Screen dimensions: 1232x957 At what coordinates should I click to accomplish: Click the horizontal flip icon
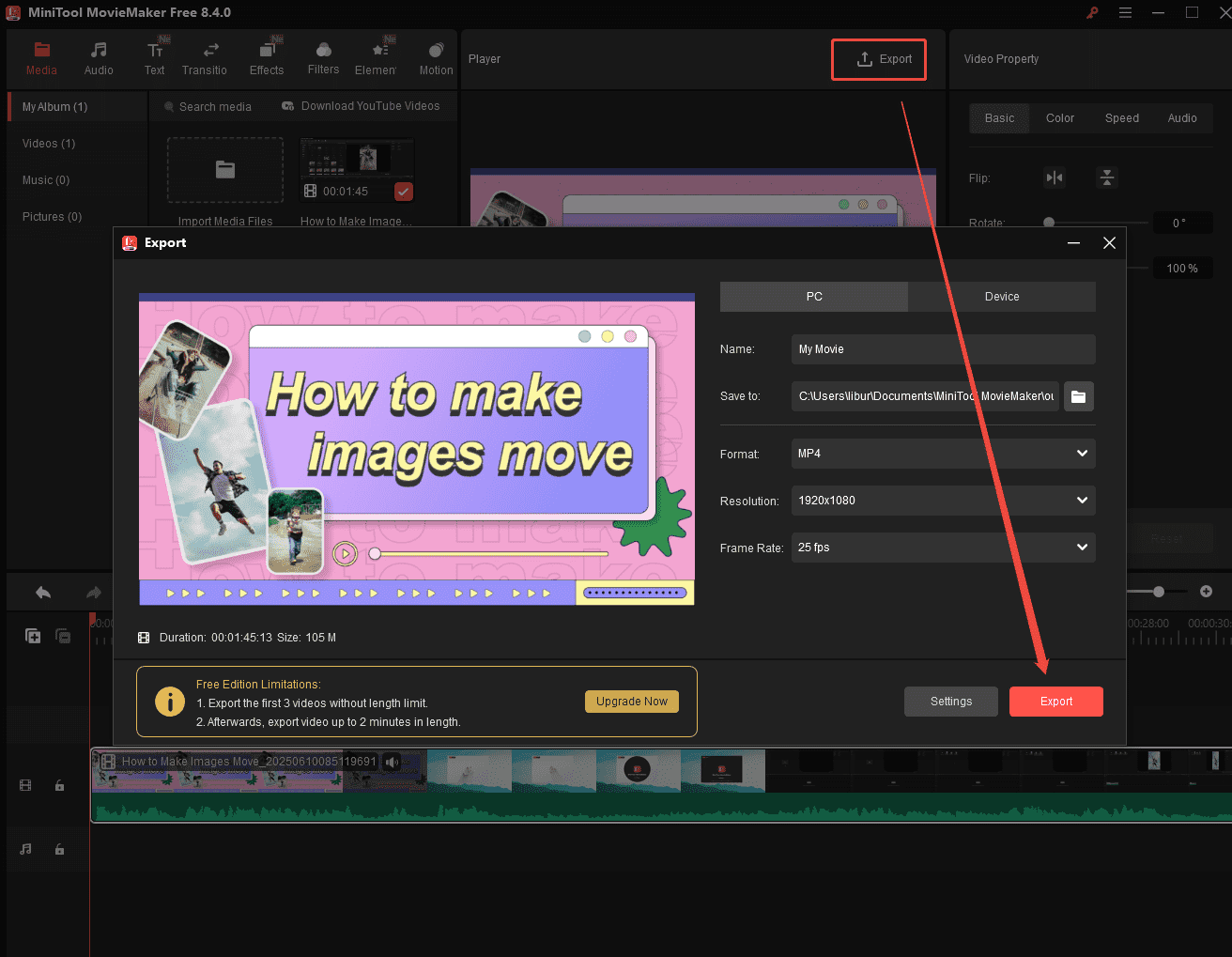pos(1054,178)
